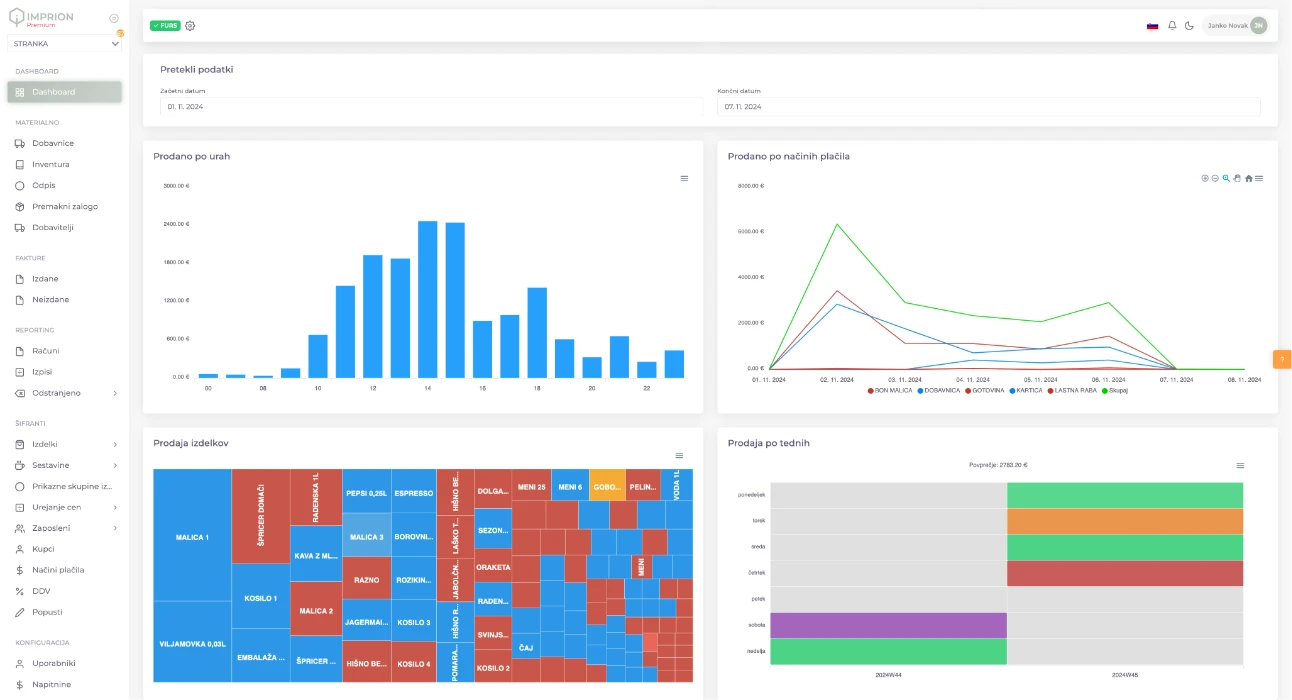Click the green FURS status badge
The height and width of the screenshot is (700, 1292).
point(165,25)
